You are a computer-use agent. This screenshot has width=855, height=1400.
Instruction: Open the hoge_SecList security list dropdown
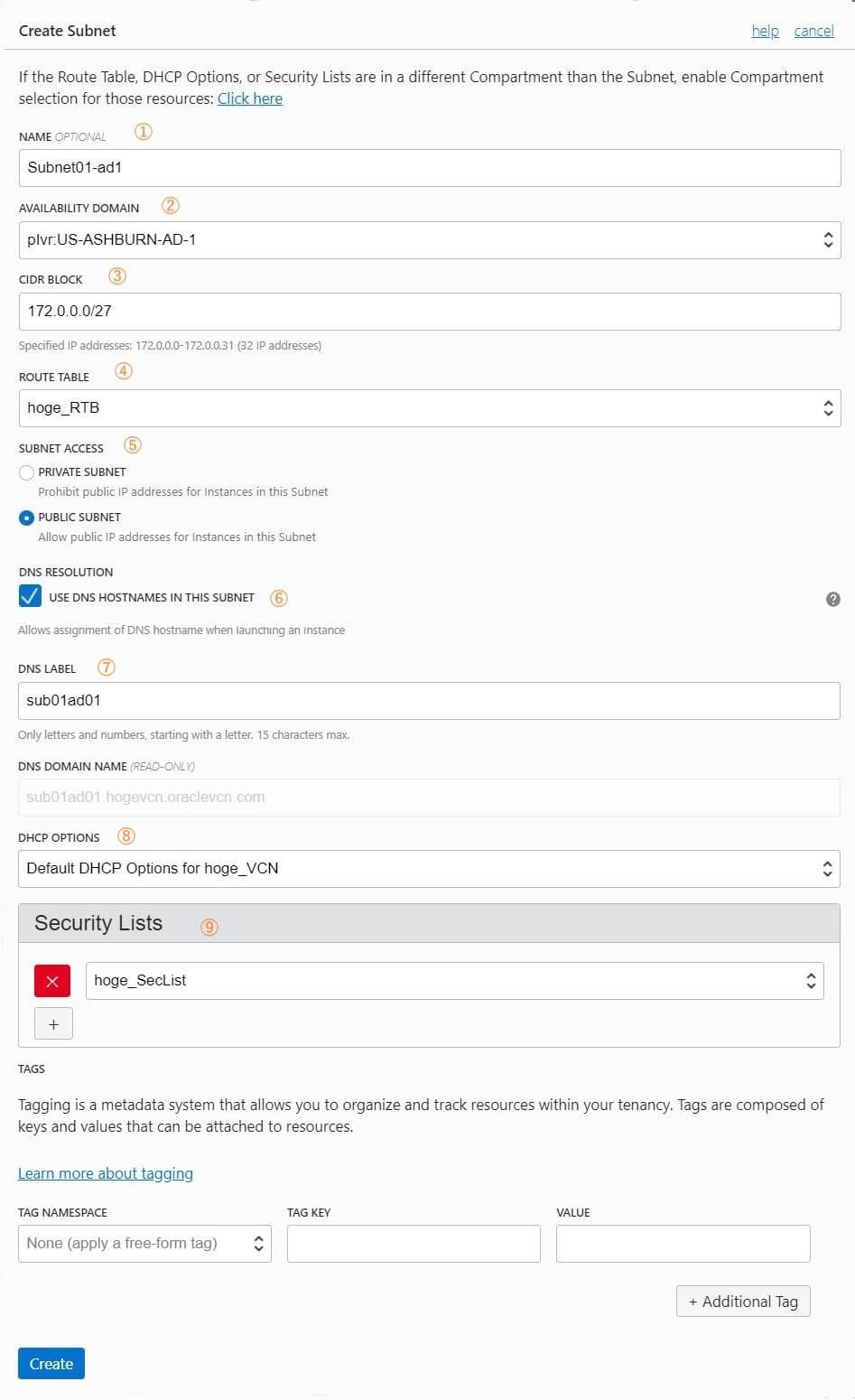(x=455, y=981)
